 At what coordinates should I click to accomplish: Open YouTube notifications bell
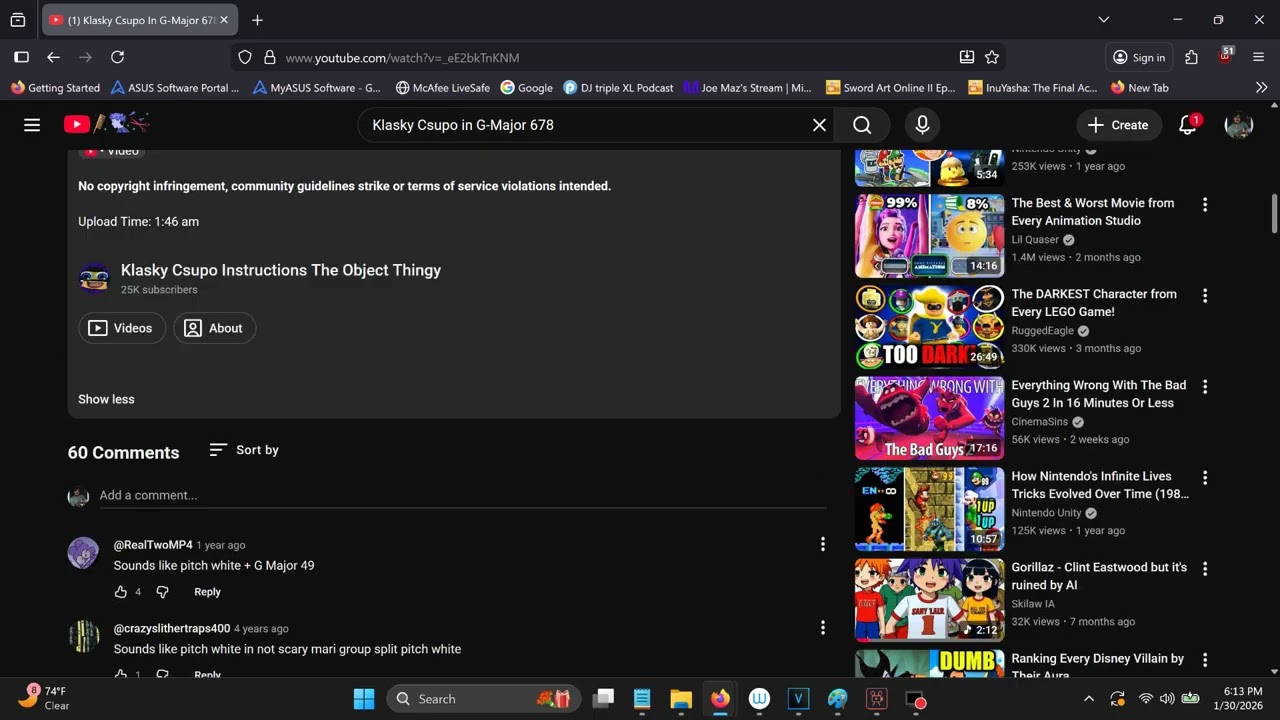tap(1188, 125)
